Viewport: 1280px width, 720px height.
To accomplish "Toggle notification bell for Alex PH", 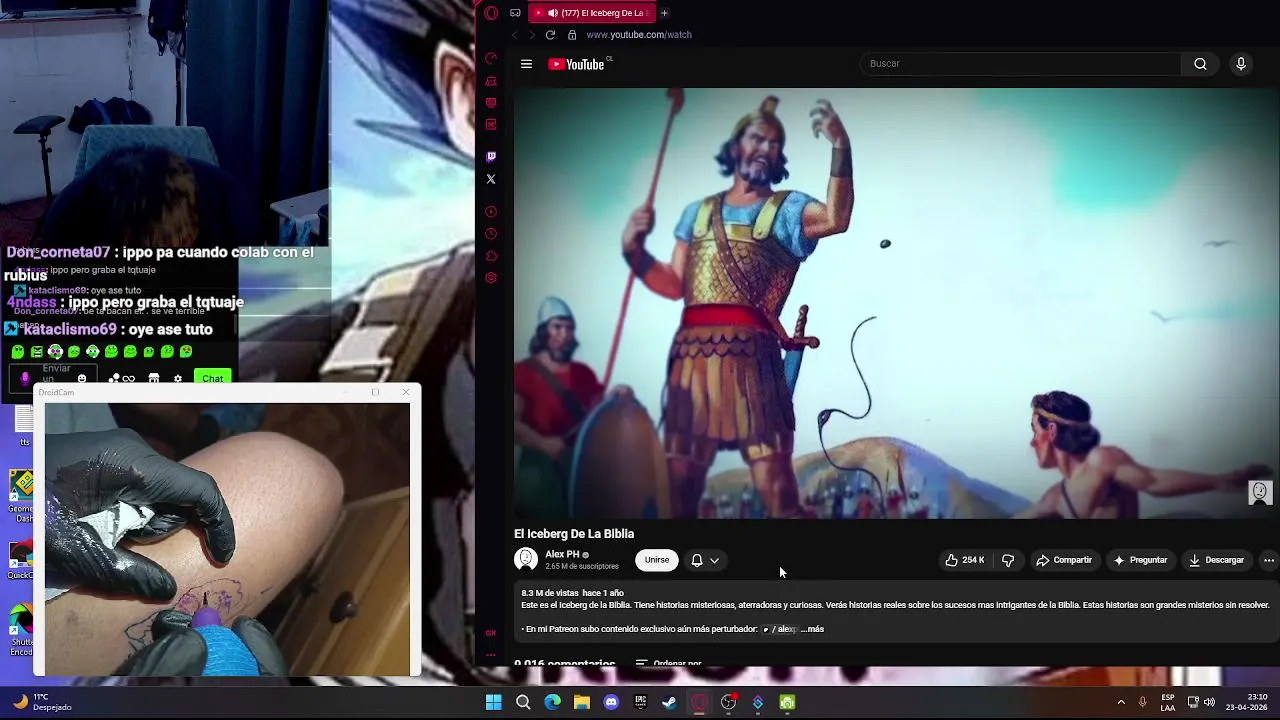I will pos(697,560).
